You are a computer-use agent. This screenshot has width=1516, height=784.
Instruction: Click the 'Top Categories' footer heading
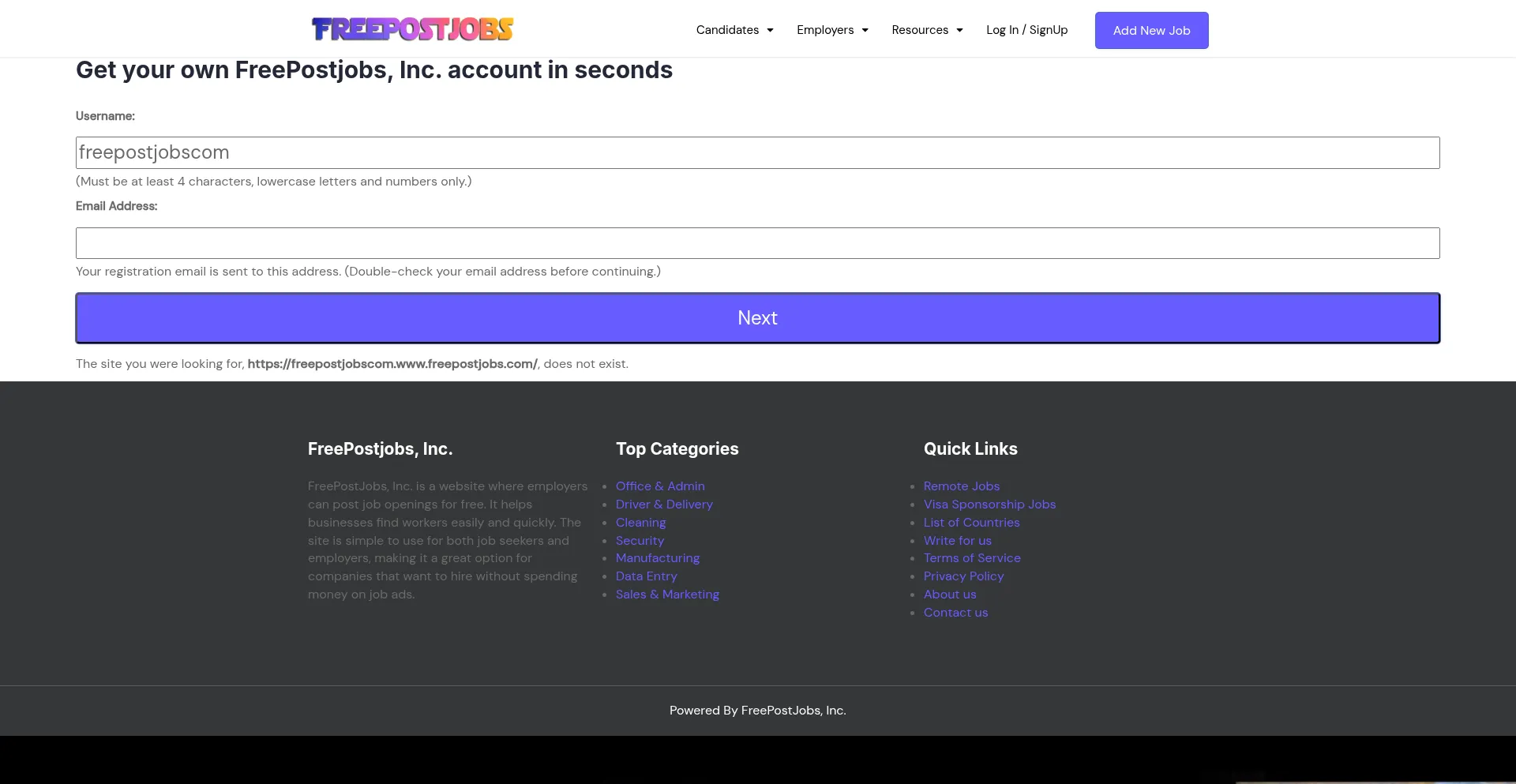tap(677, 449)
